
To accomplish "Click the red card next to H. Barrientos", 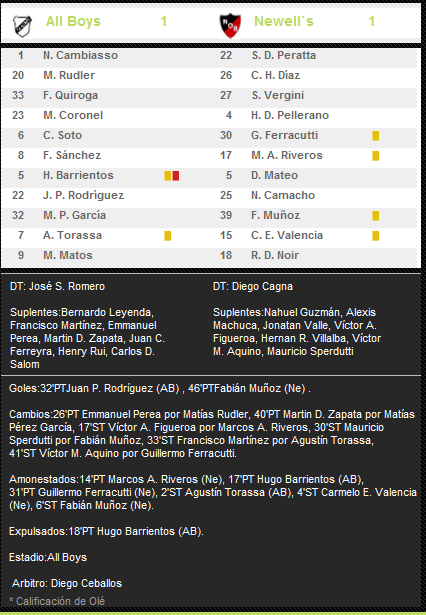I will (176, 176).
